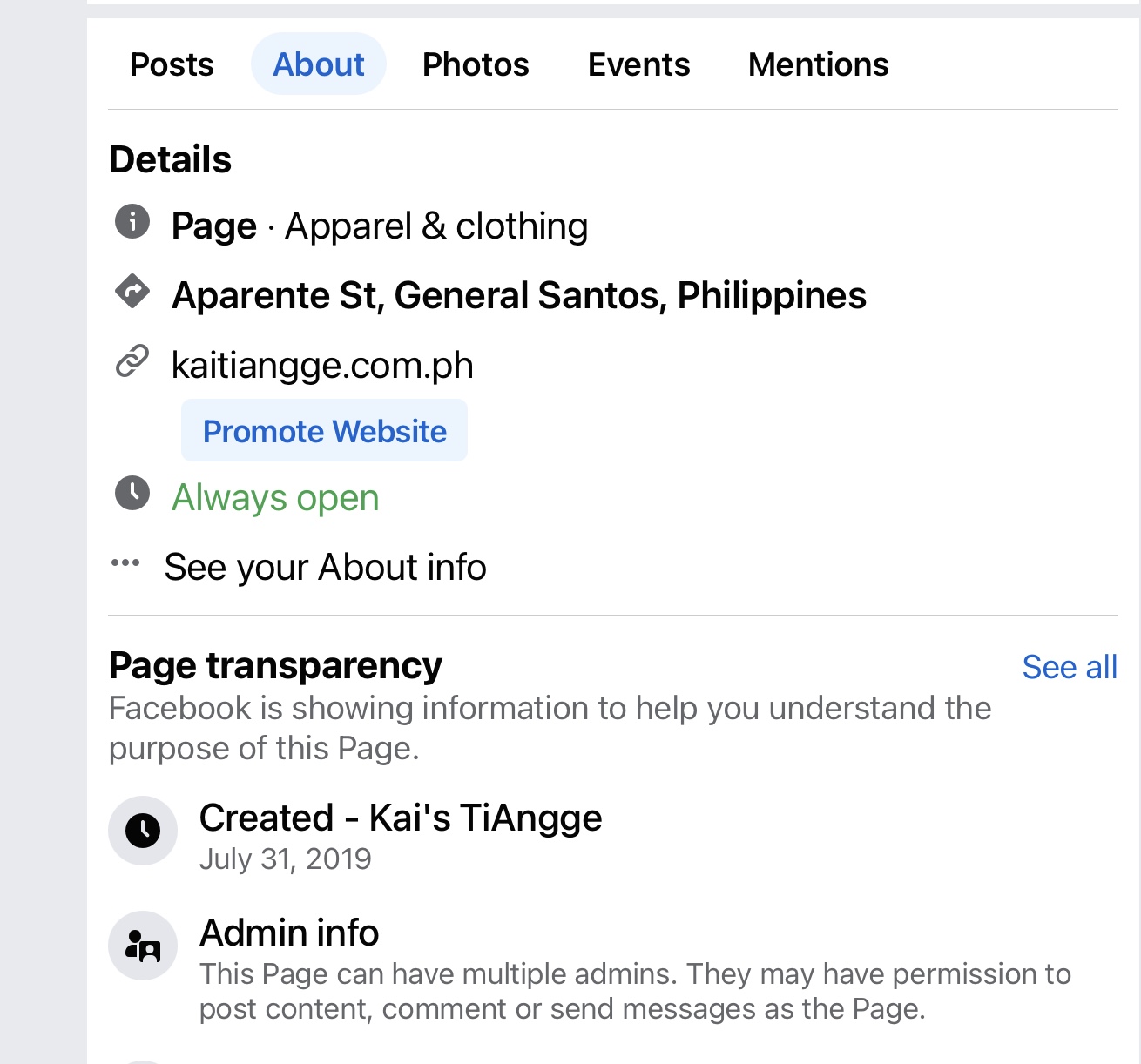Open the Mentions tab
The height and width of the screenshot is (1064, 1141).
pos(818,64)
